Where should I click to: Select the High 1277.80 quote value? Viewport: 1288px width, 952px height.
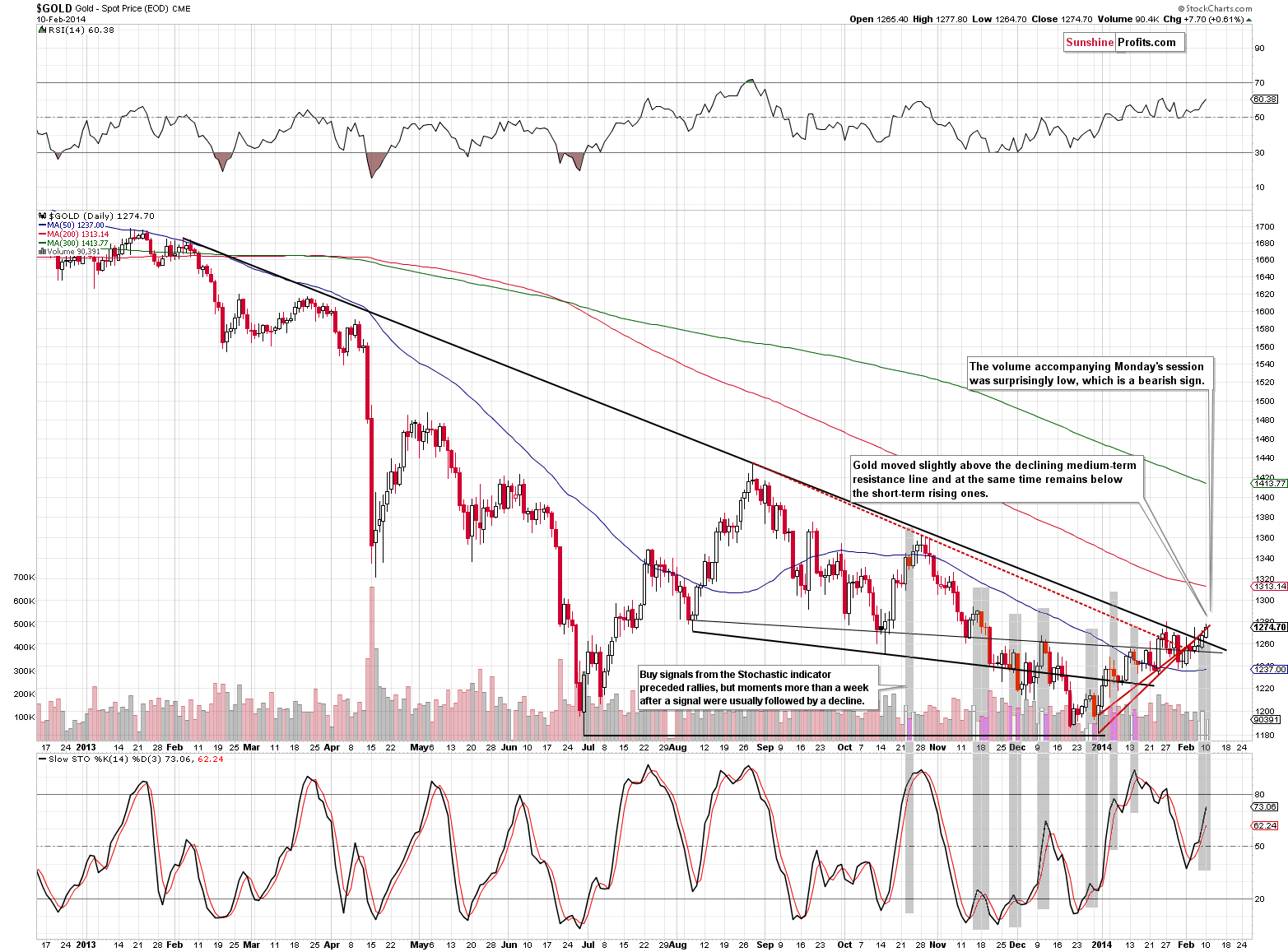pyautogui.click(x=940, y=19)
